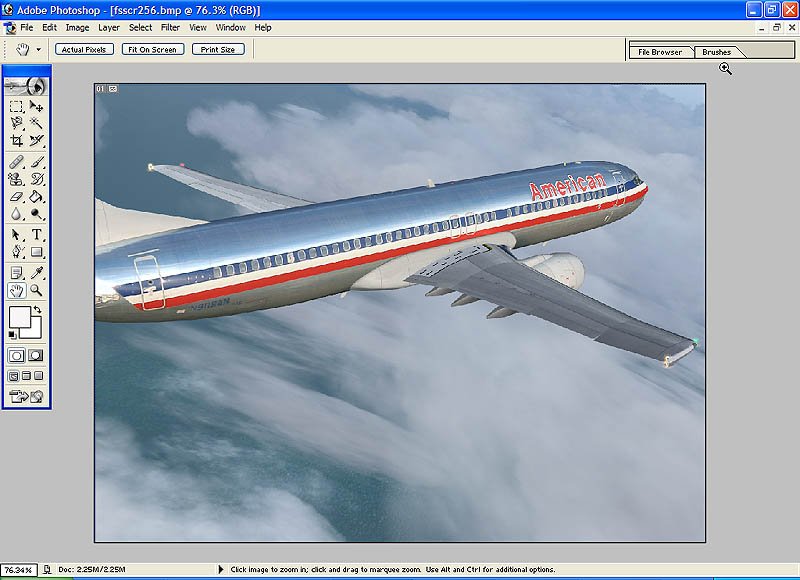Open the Hand tool preset picker dropdown
This screenshot has width=800, height=580.
[38, 49]
